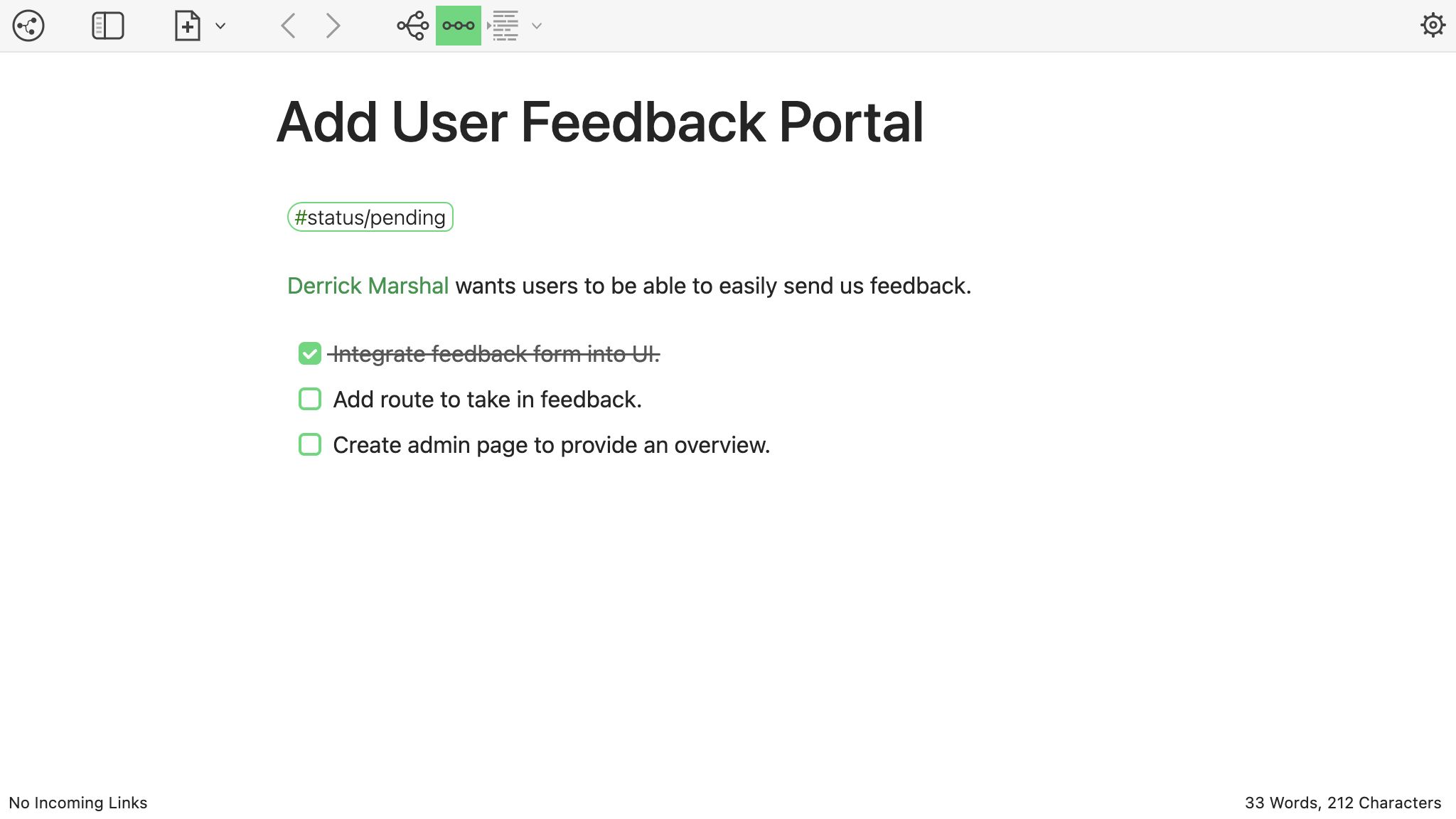1456x819 pixels.
Task: Navigate back to previous note
Action: pos(288,26)
